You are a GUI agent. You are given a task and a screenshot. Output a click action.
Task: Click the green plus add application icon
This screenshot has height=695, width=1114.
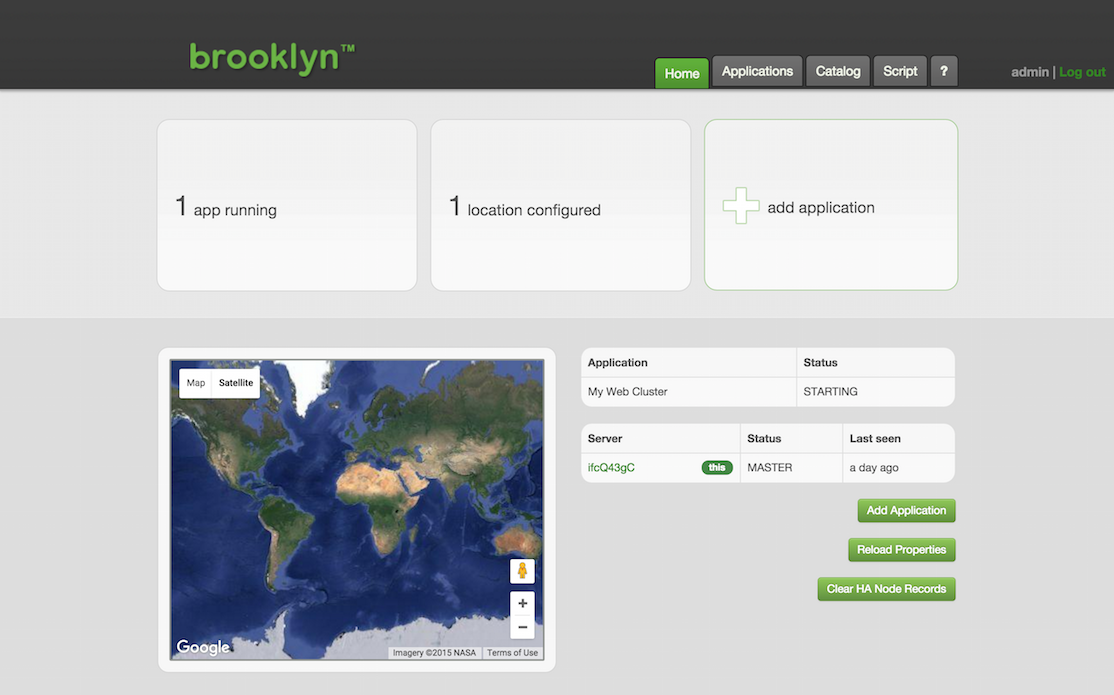pos(741,206)
